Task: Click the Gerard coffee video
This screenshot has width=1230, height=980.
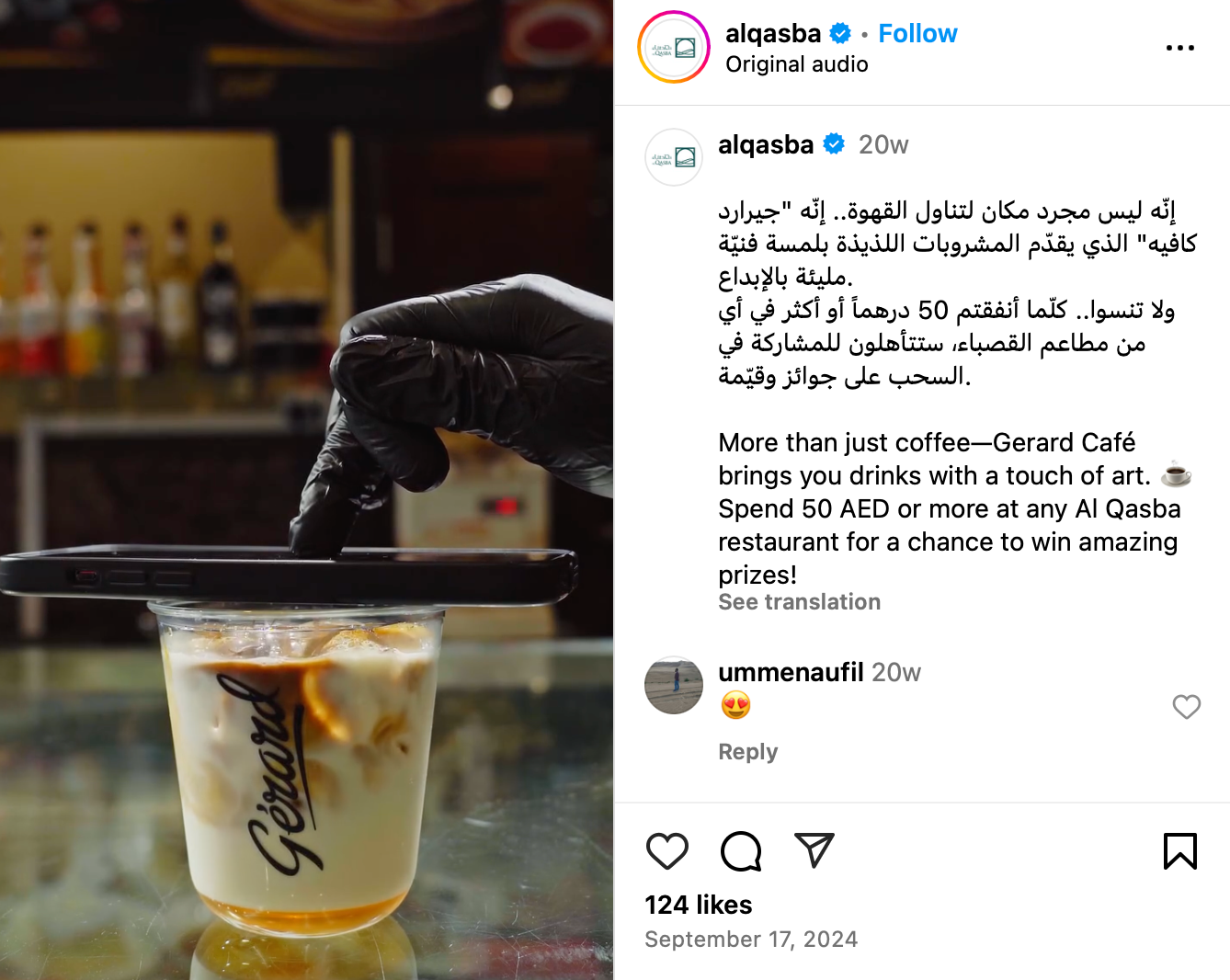Action: pyautogui.click(x=306, y=490)
